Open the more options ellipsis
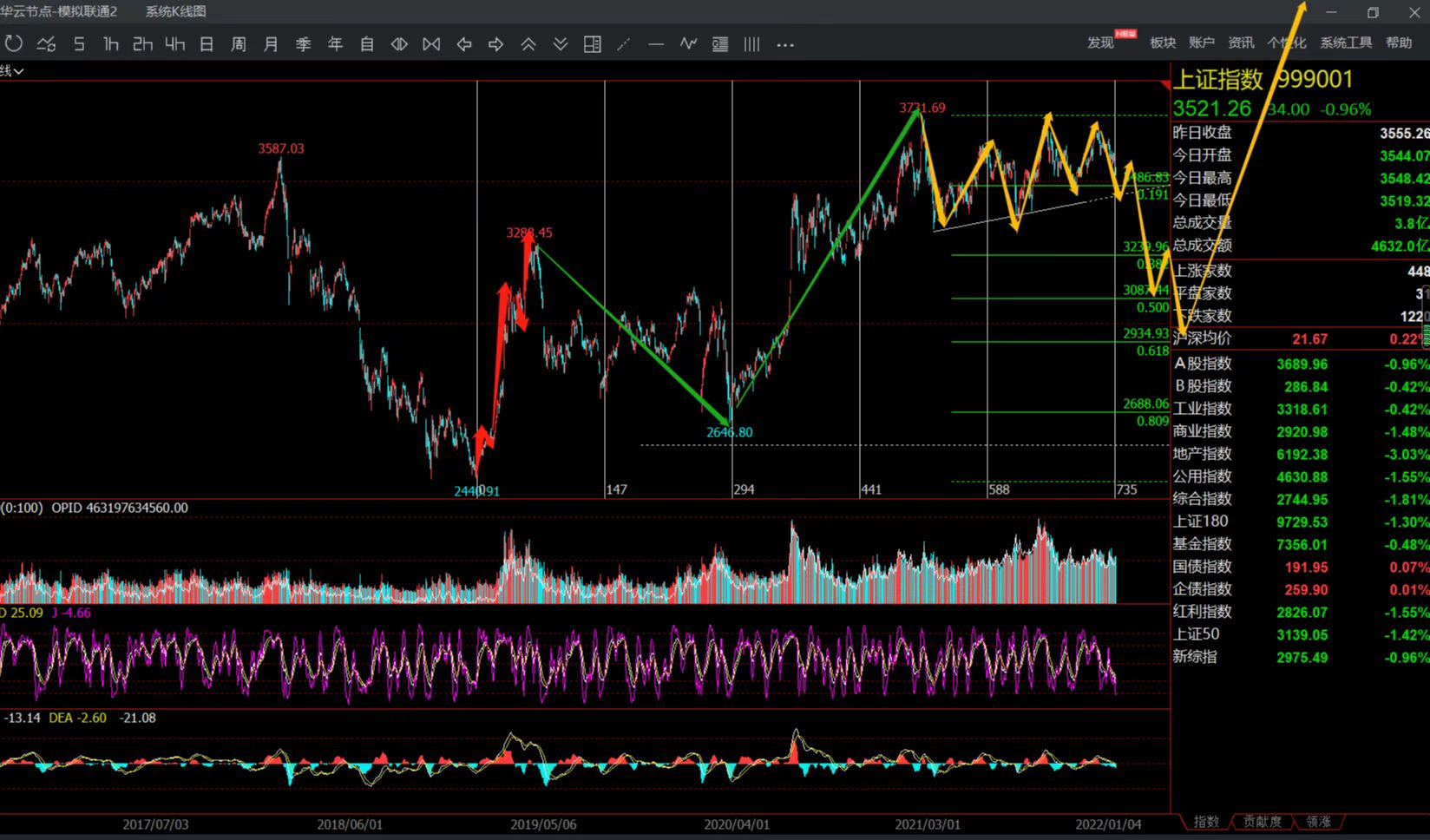 [785, 44]
